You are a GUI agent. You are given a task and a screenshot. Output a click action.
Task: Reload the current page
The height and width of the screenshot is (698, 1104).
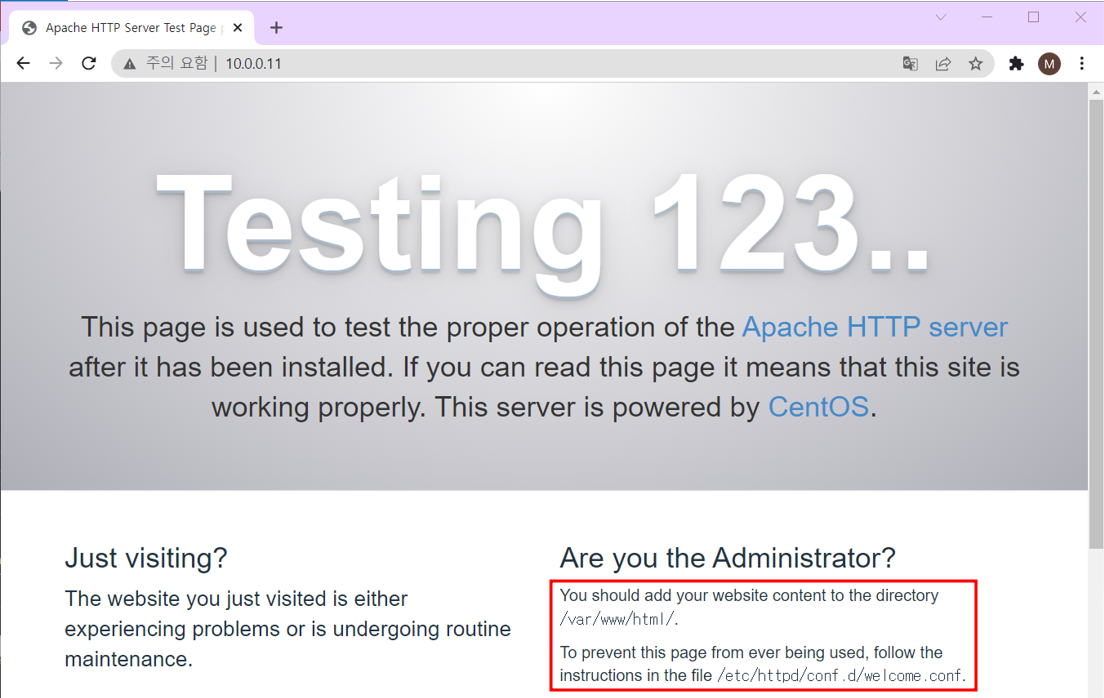pyautogui.click(x=89, y=63)
